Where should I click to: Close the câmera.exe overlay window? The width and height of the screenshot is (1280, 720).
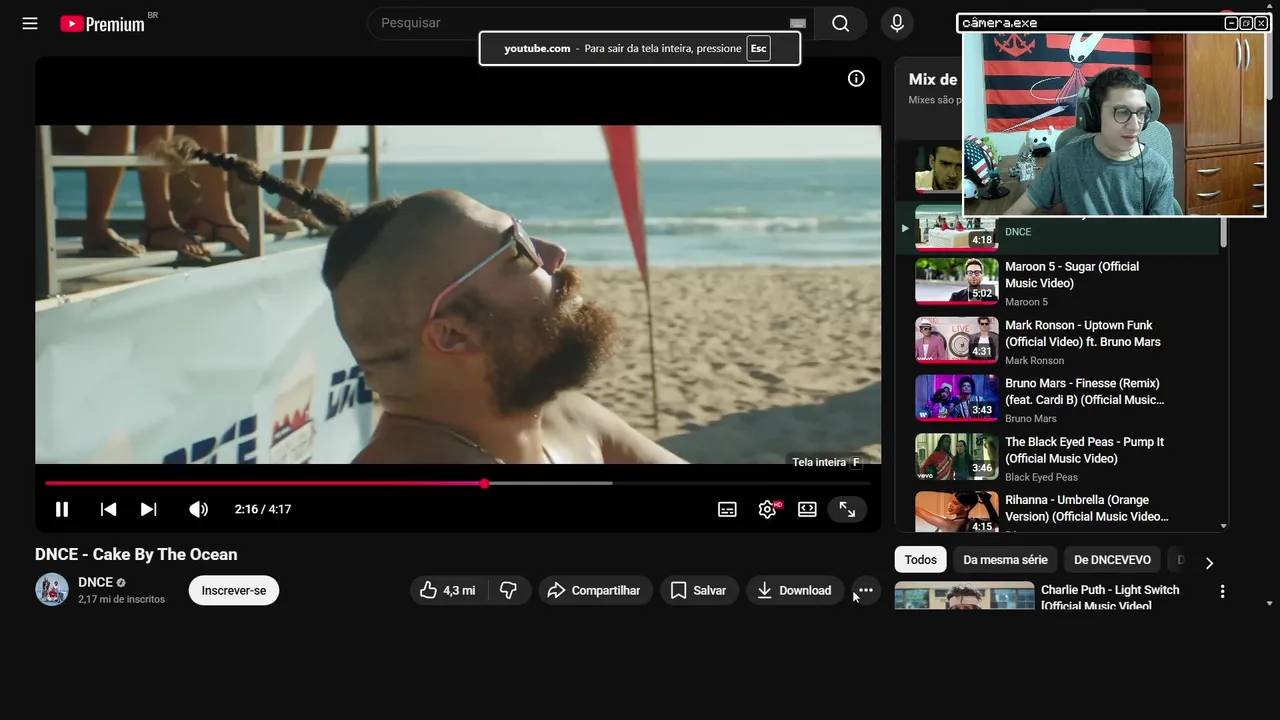(1261, 23)
